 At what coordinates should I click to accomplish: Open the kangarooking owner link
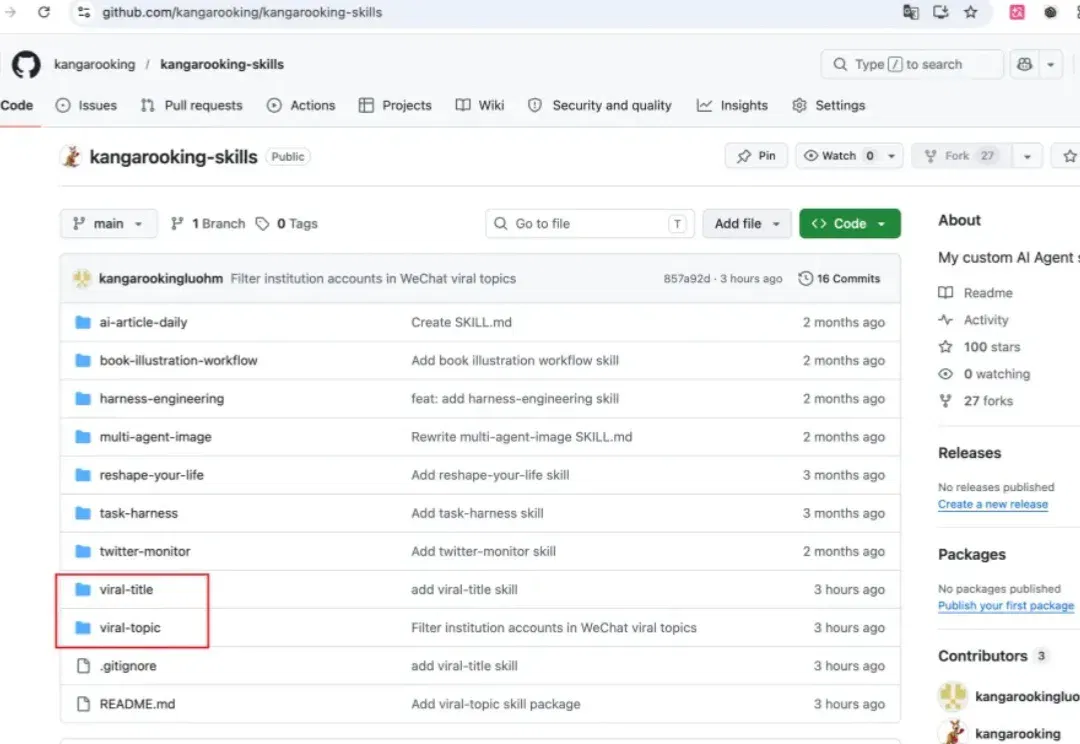point(94,64)
